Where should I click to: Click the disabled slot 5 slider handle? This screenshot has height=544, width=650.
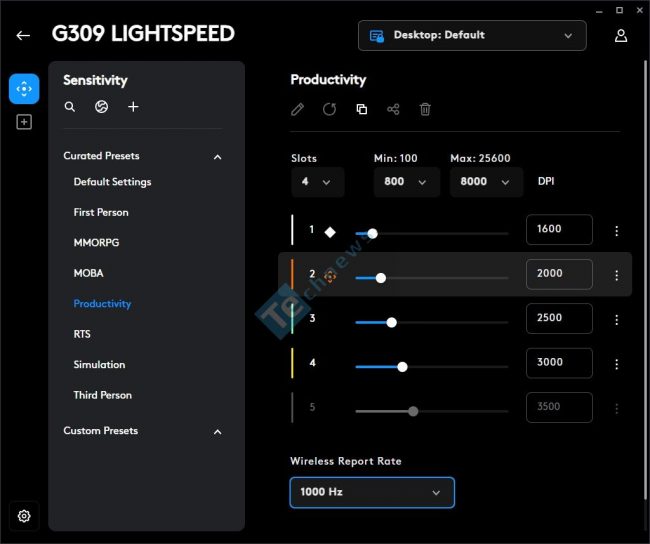[x=413, y=411]
